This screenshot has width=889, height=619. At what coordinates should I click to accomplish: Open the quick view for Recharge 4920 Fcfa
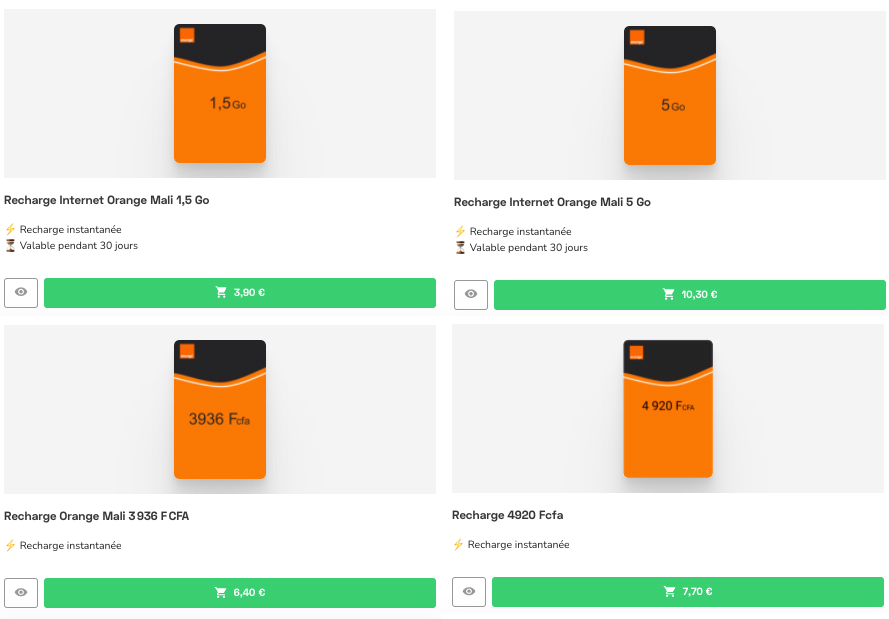coord(469,591)
